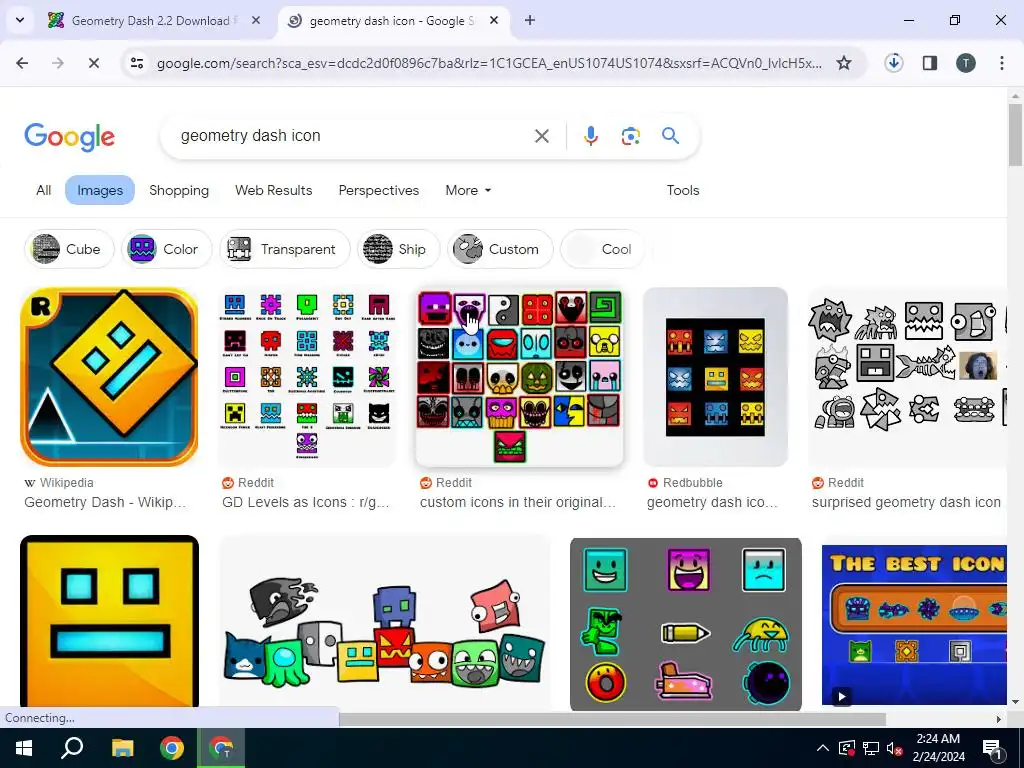View site information icon in address bar
The height and width of the screenshot is (768, 1024).
coord(137,63)
